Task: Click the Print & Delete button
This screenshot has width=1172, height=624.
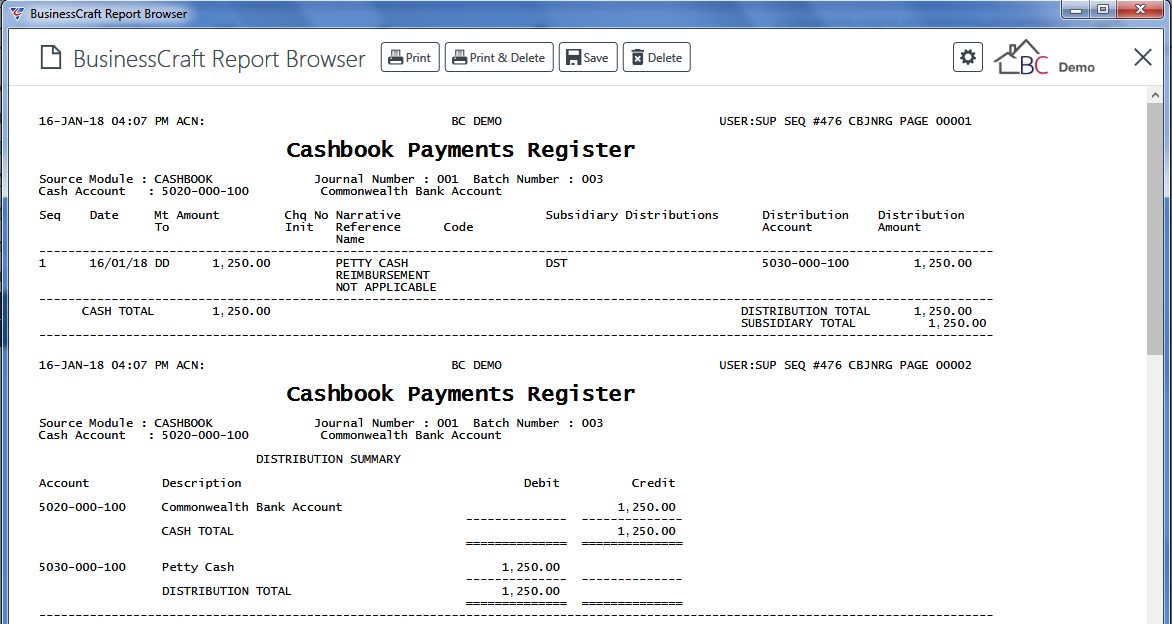Action: pos(499,58)
